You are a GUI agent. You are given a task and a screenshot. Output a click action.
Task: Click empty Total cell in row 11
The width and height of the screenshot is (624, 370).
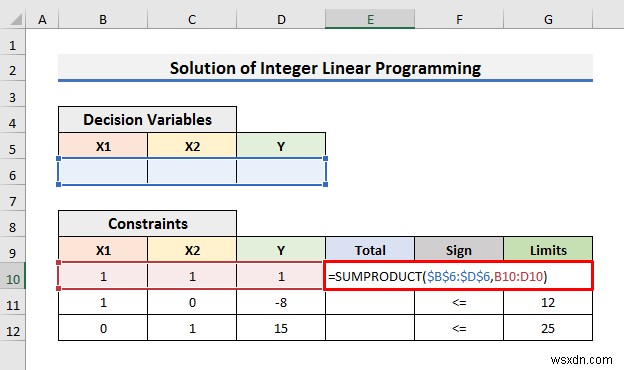pos(370,302)
